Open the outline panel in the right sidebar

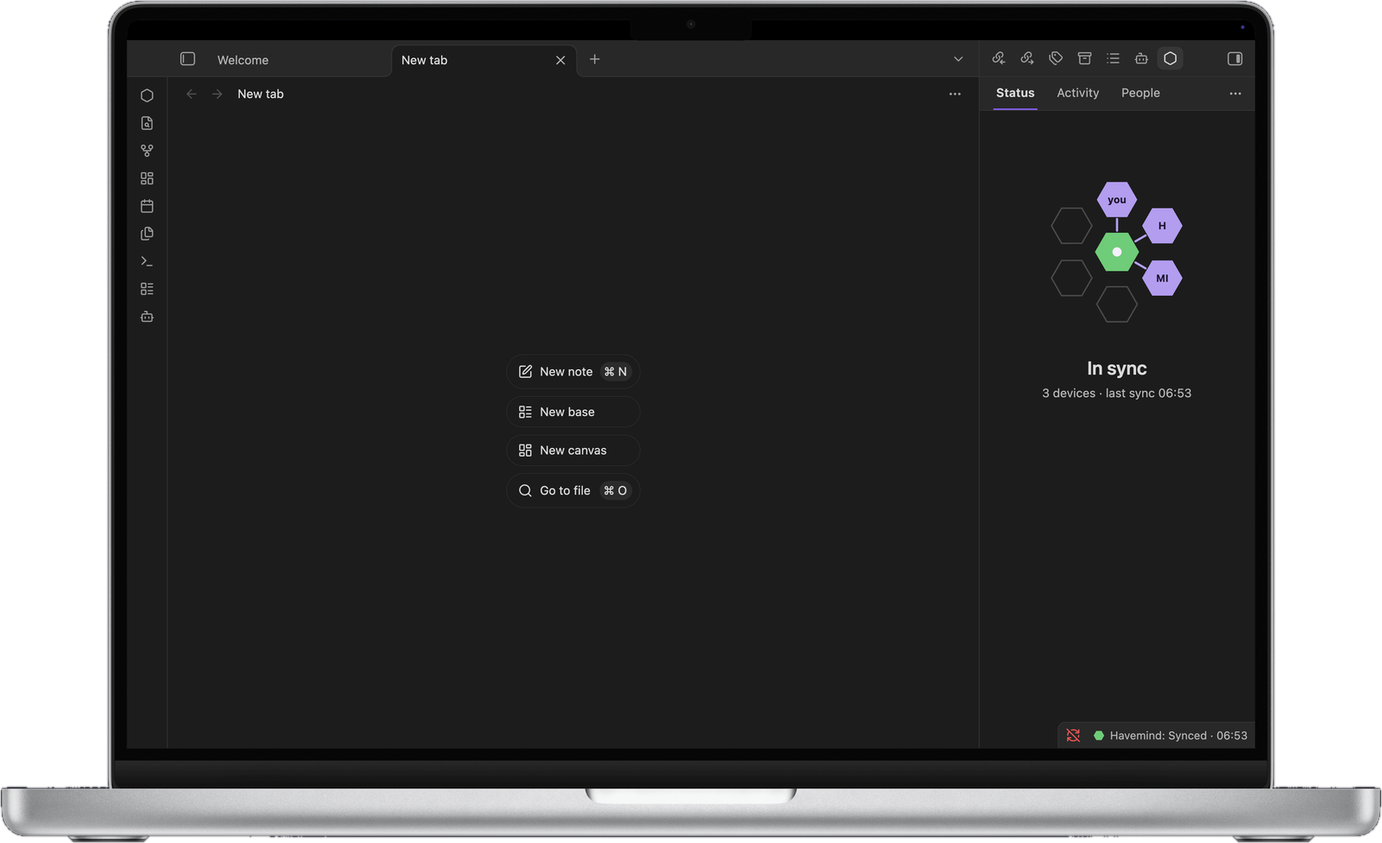1113,59
